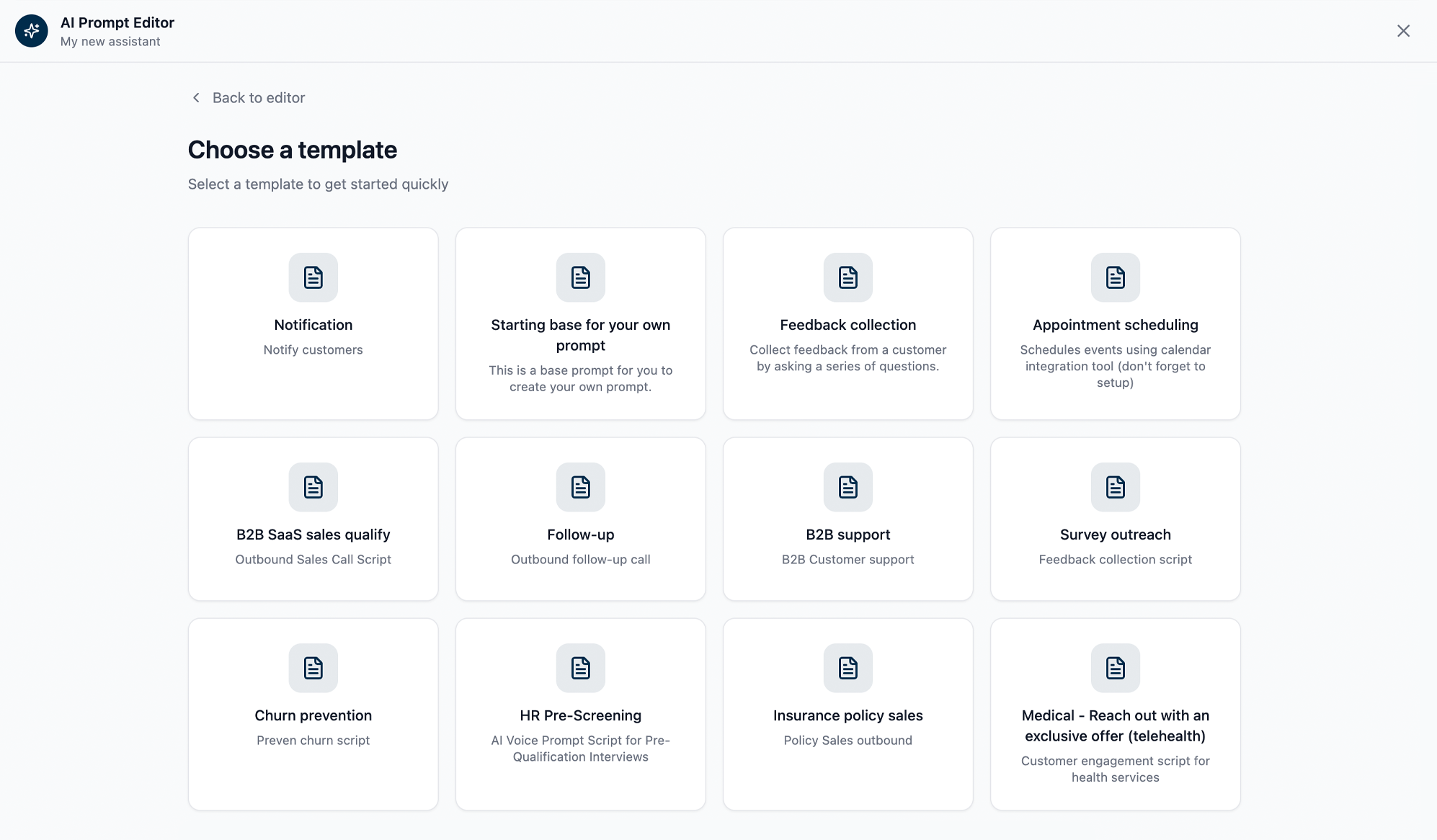Click the Medical telehealth template's document icon
Image resolution: width=1437 pixels, height=840 pixels.
1115,668
